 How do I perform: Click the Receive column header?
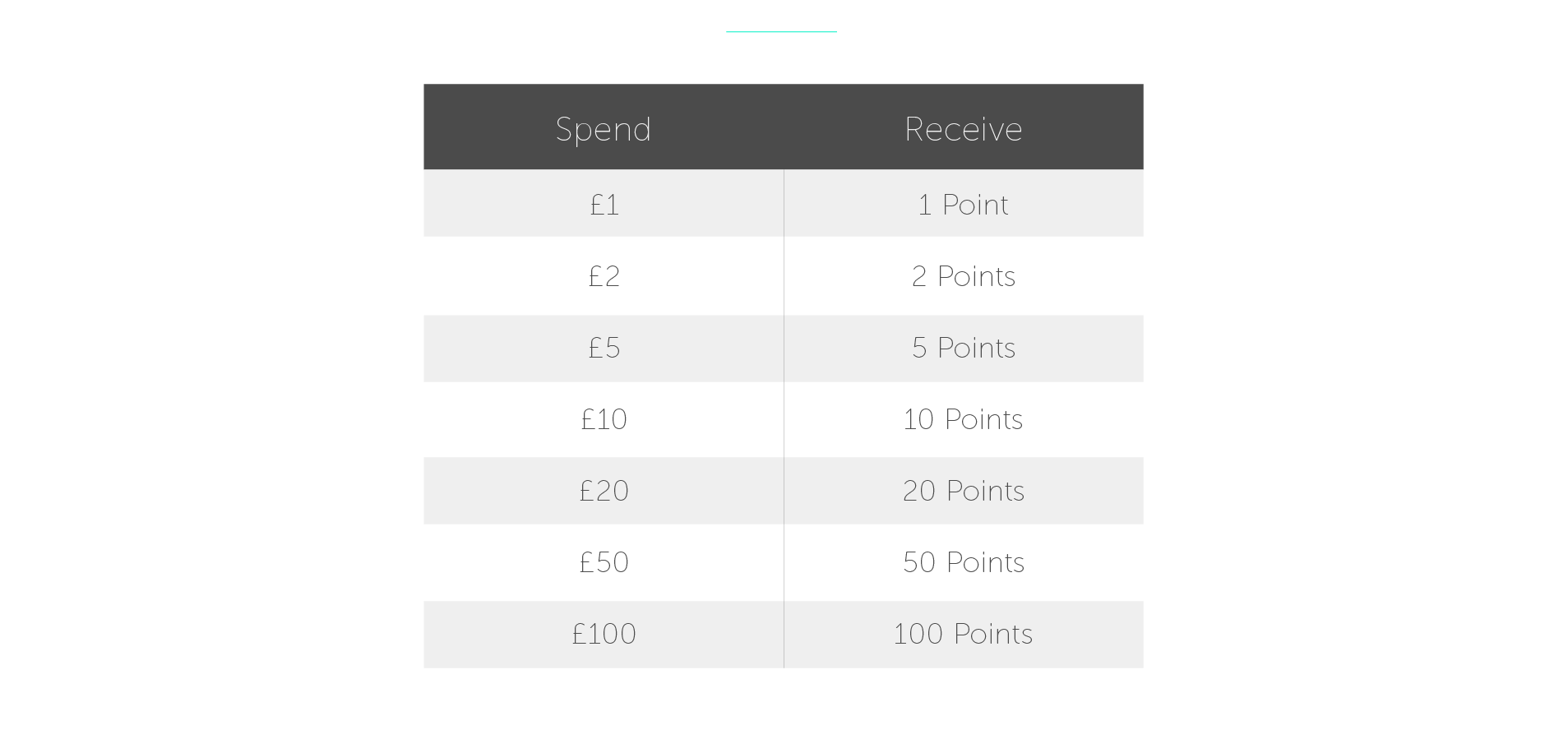(x=963, y=129)
